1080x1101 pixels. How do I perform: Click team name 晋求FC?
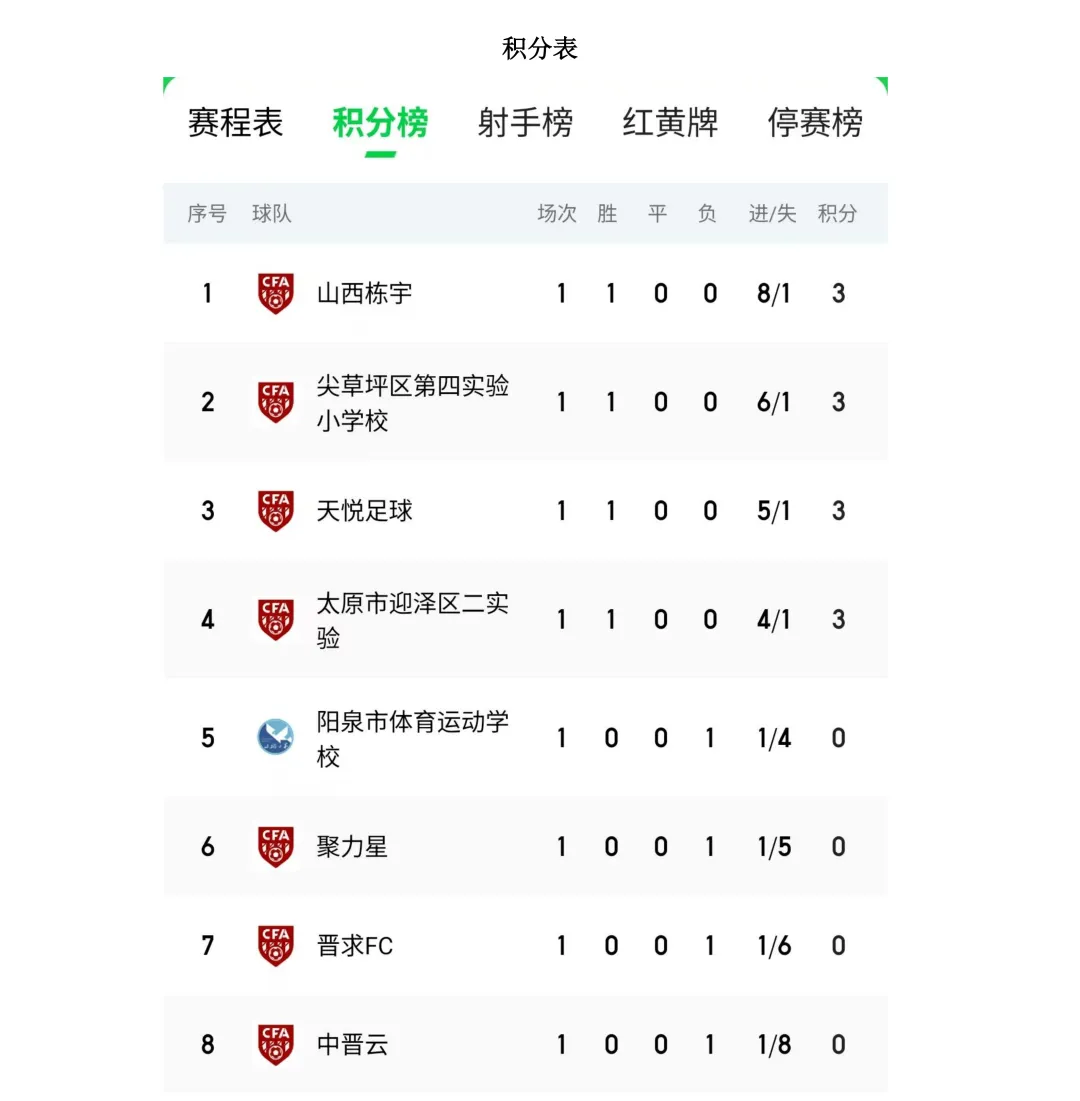(355, 946)
